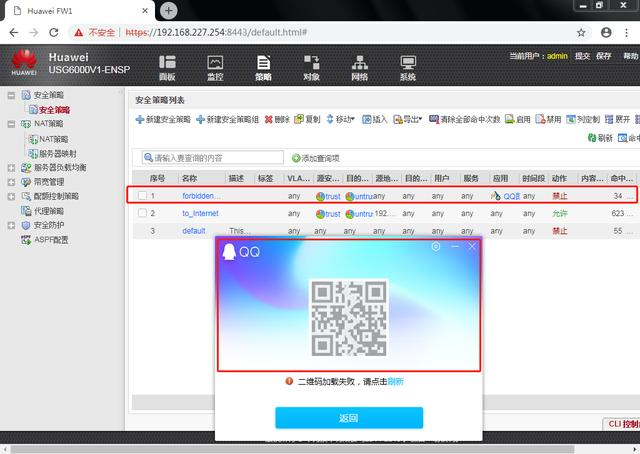Collapse the NAT策略 tree node
This screenshot has width=640, height=454.
point(11,124)
